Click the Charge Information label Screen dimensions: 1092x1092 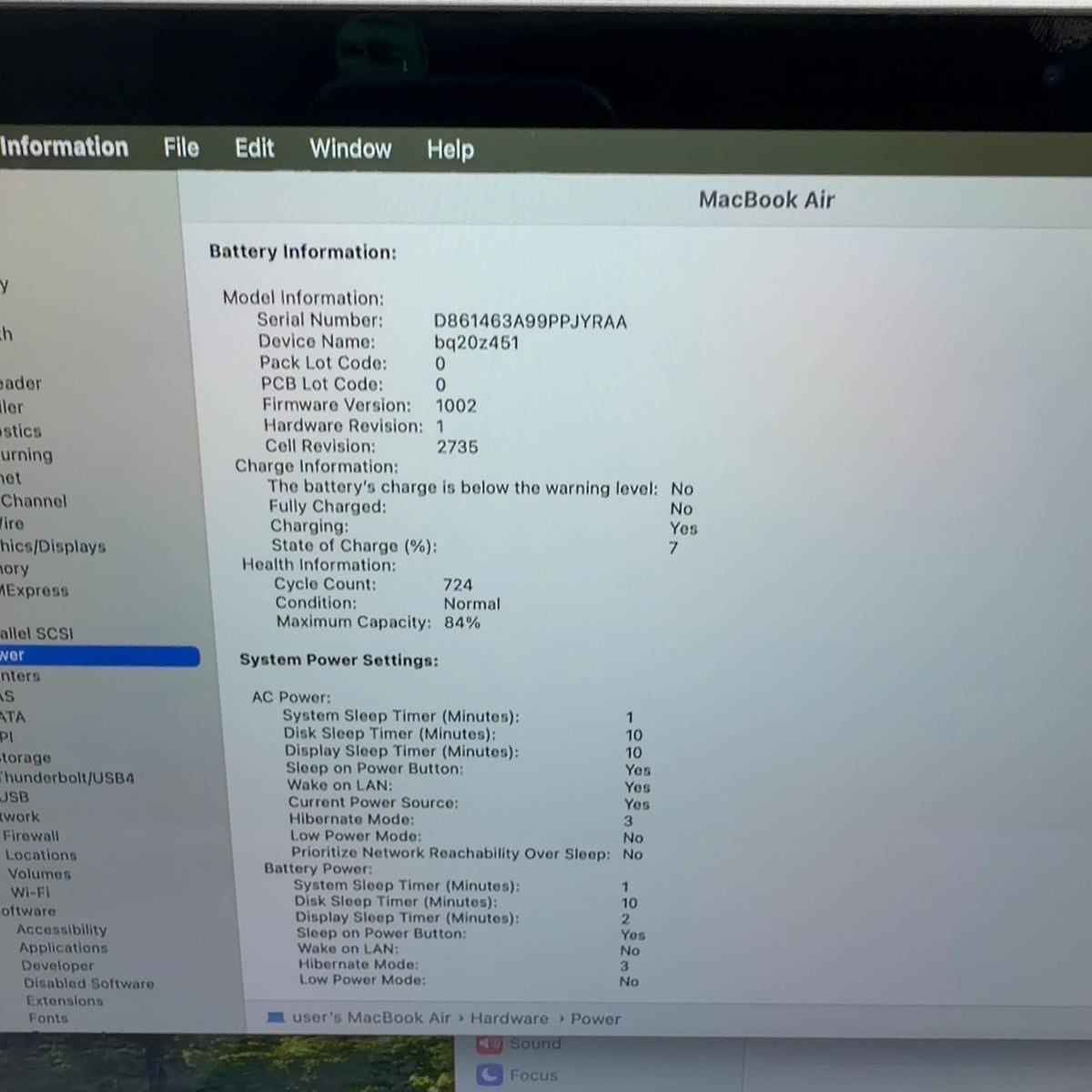pyautogui.click(x=317, y=467)
